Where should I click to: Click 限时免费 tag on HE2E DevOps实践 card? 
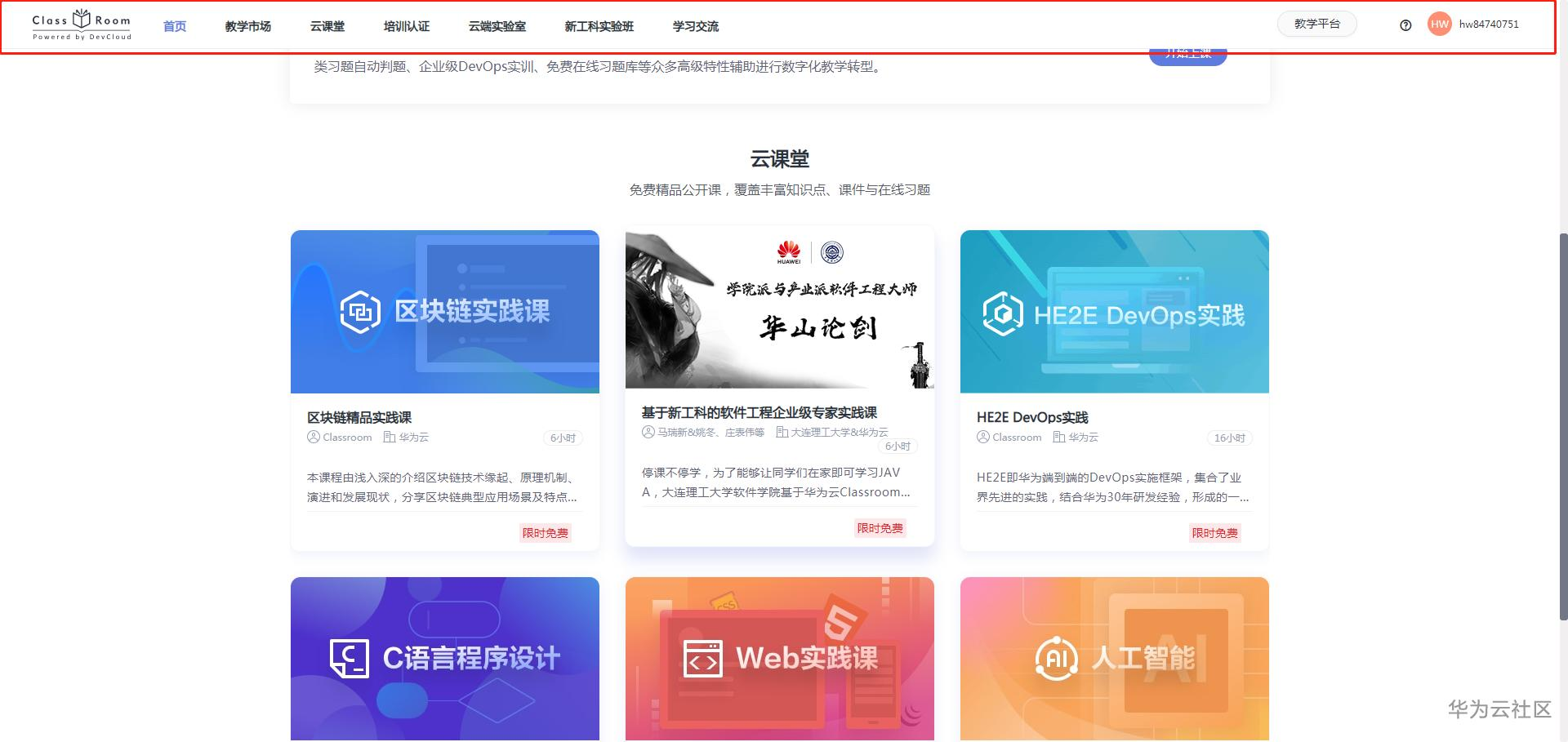[x=1215, y=533]
